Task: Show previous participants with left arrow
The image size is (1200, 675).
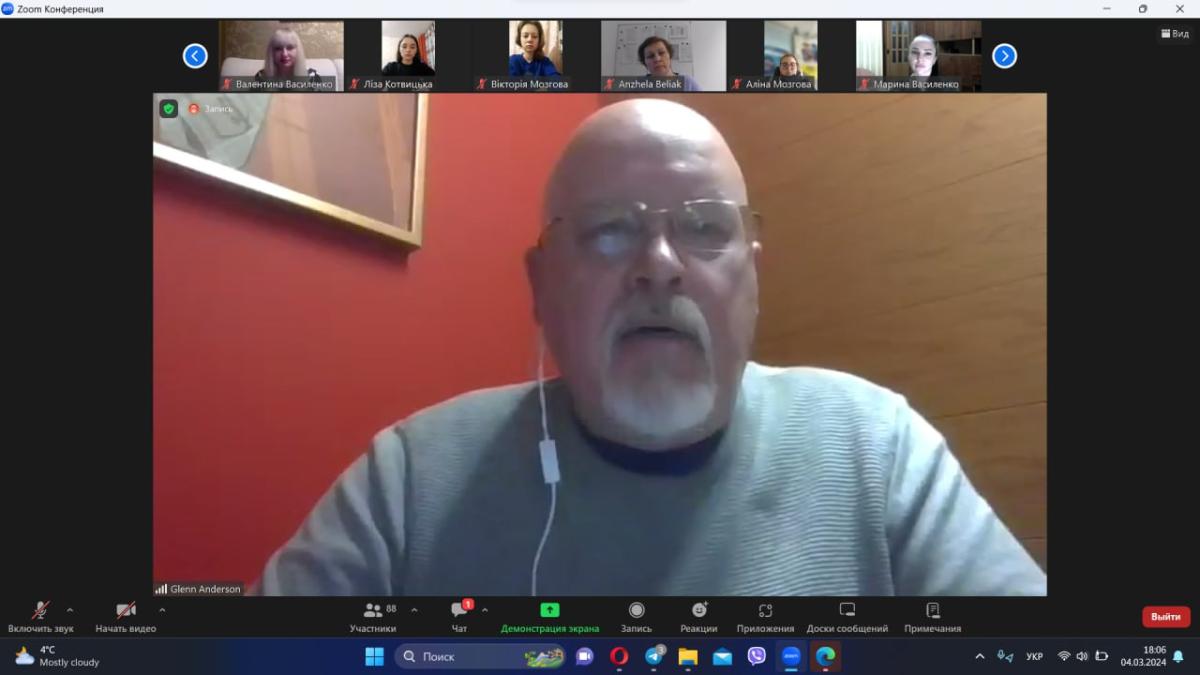Action: pos(195,56)
